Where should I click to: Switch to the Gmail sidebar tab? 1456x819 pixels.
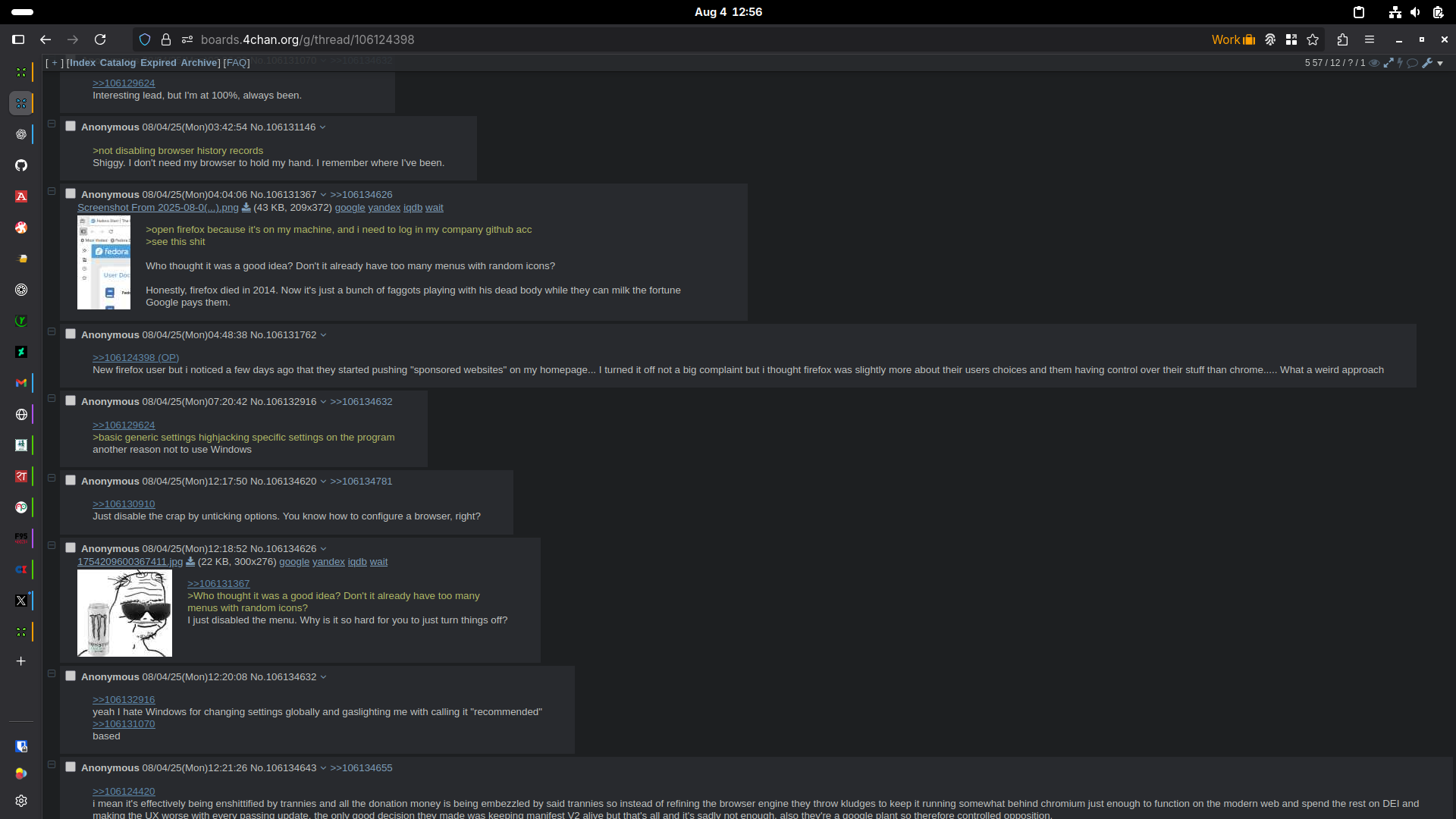[x=21, y=383]
